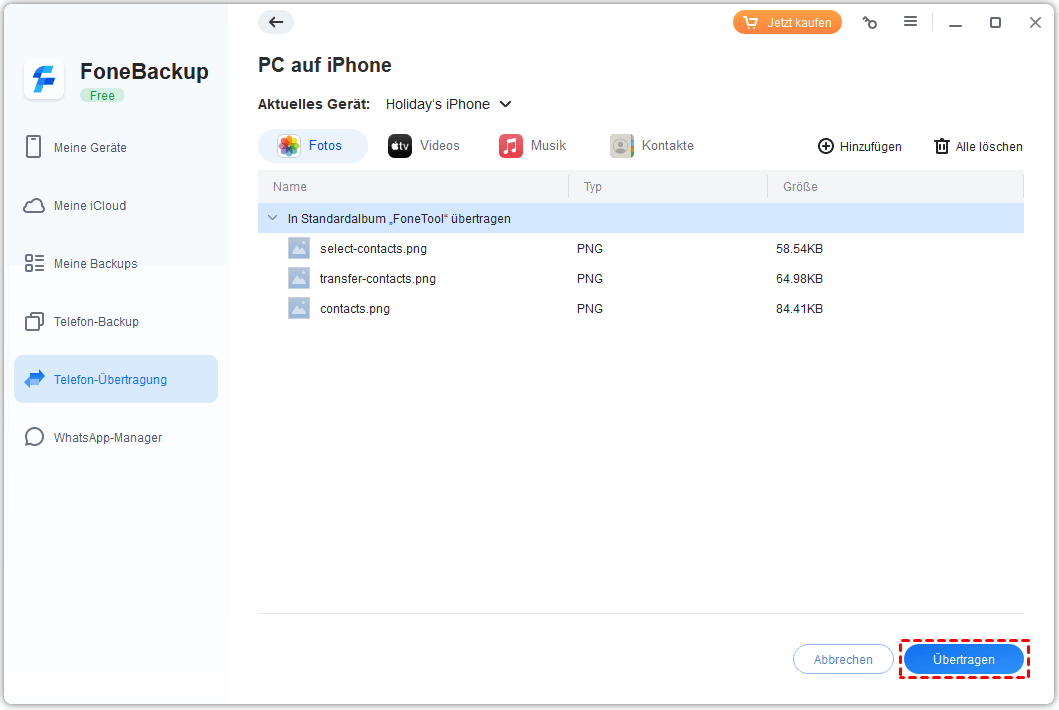Open Meine Geräte in sidebar

115,147
